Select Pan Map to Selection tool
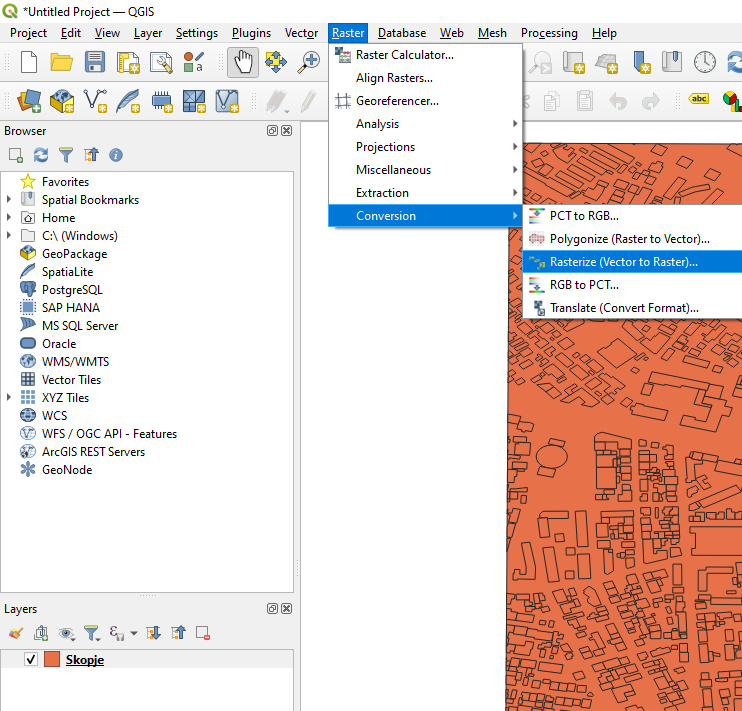This screenshot has height=711, width=742. [x=276, y=62]
